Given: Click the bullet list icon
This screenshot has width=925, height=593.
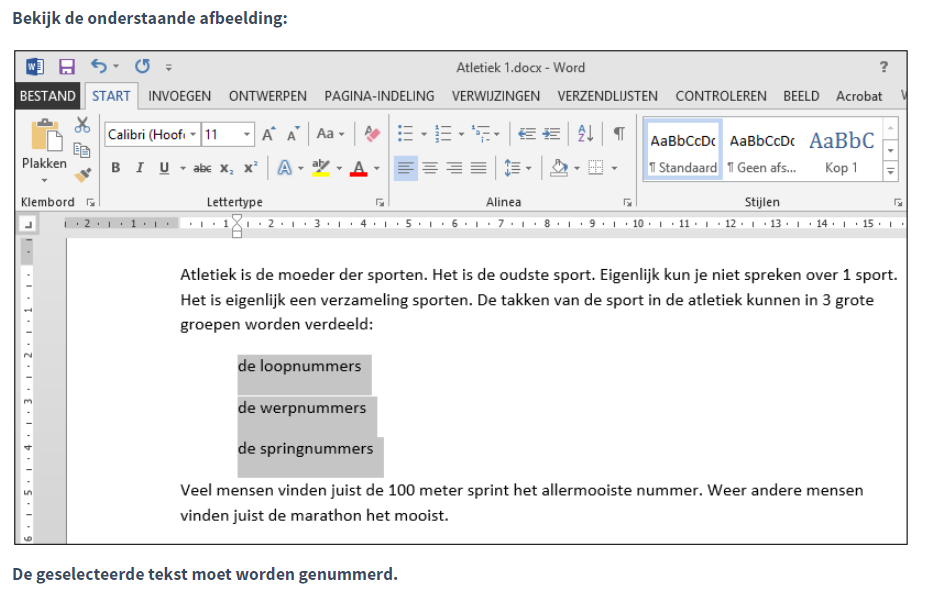Looking at the screenshot, I should tap(405, 134).
